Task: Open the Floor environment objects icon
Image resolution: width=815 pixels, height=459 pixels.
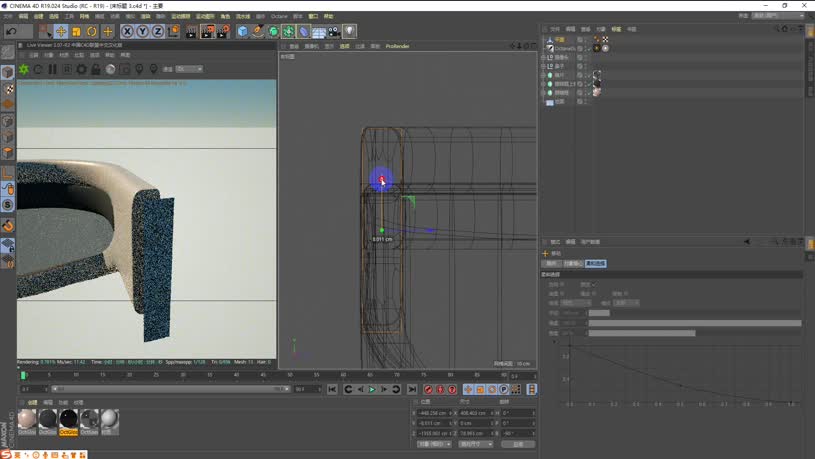Action: click(319, 31)
